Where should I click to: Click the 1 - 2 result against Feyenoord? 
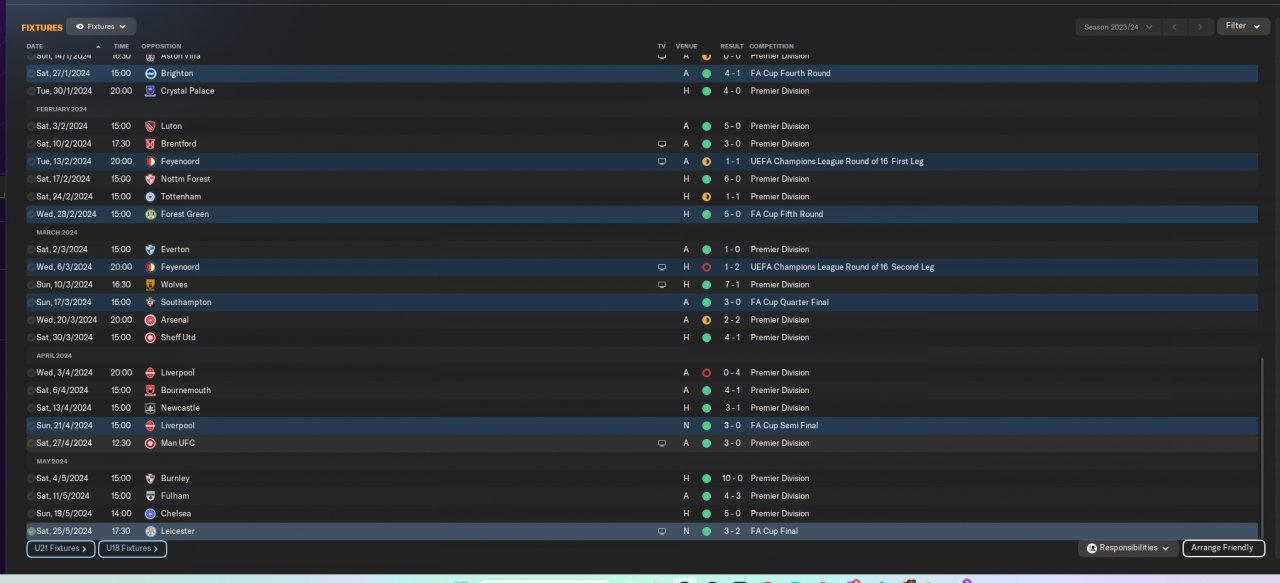click(732, 267)
